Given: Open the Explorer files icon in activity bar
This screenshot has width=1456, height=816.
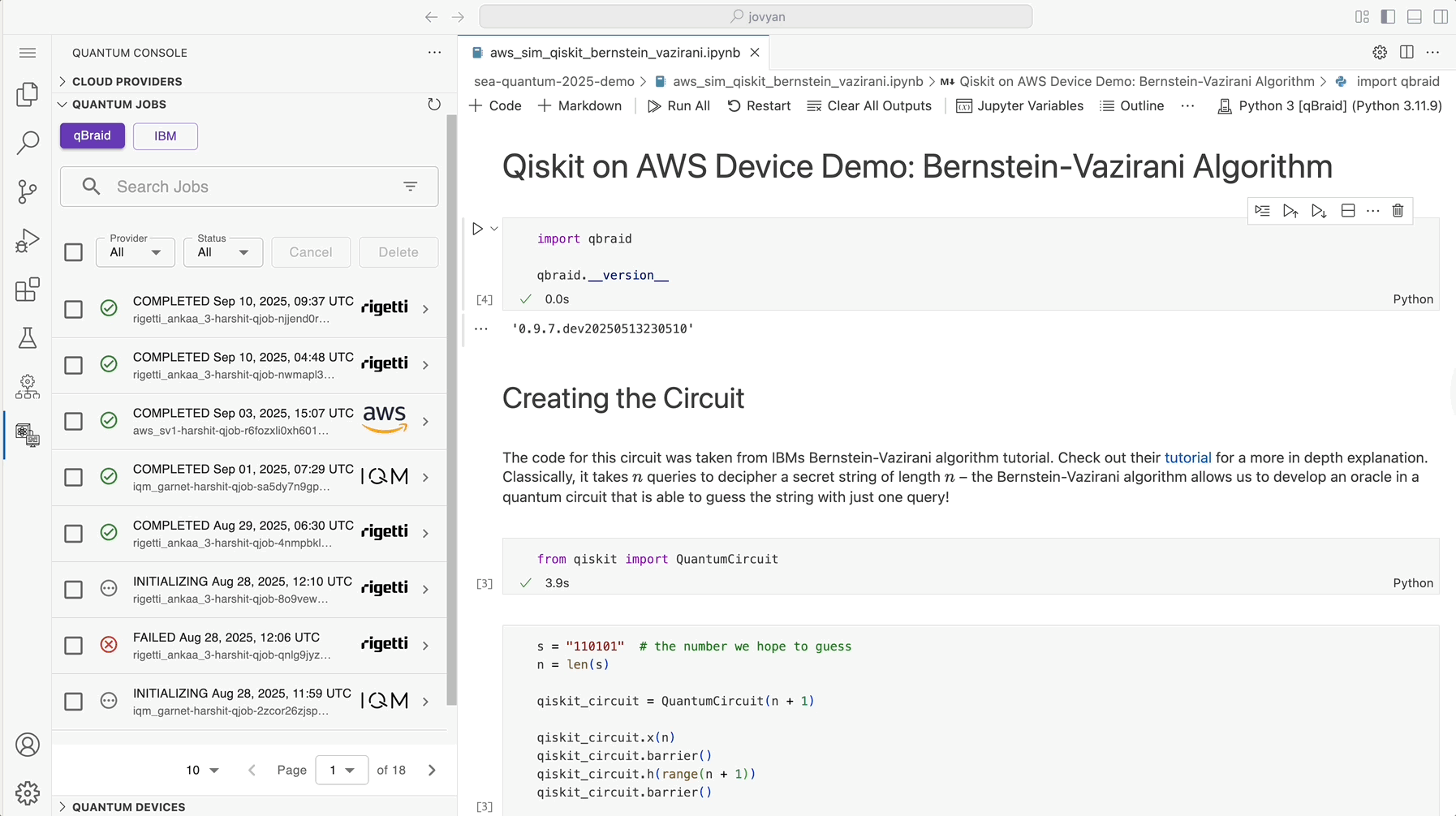Looking at the screenshot, I should 28,94.
